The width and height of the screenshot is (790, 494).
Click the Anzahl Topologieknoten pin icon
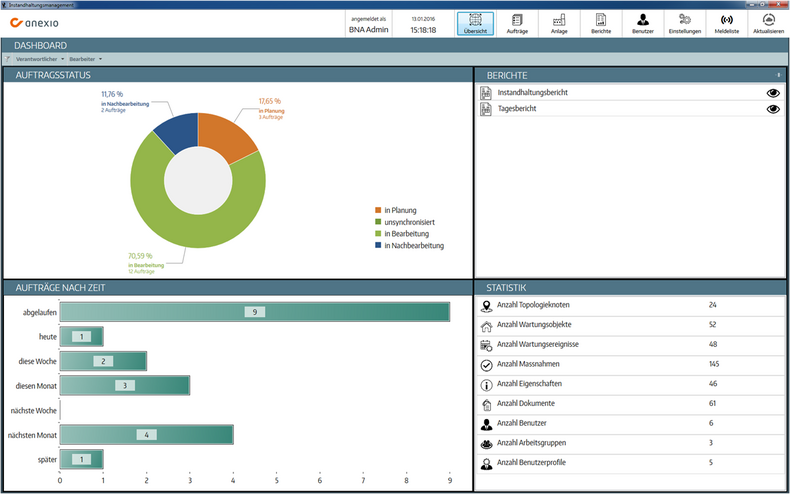[486, 305]
